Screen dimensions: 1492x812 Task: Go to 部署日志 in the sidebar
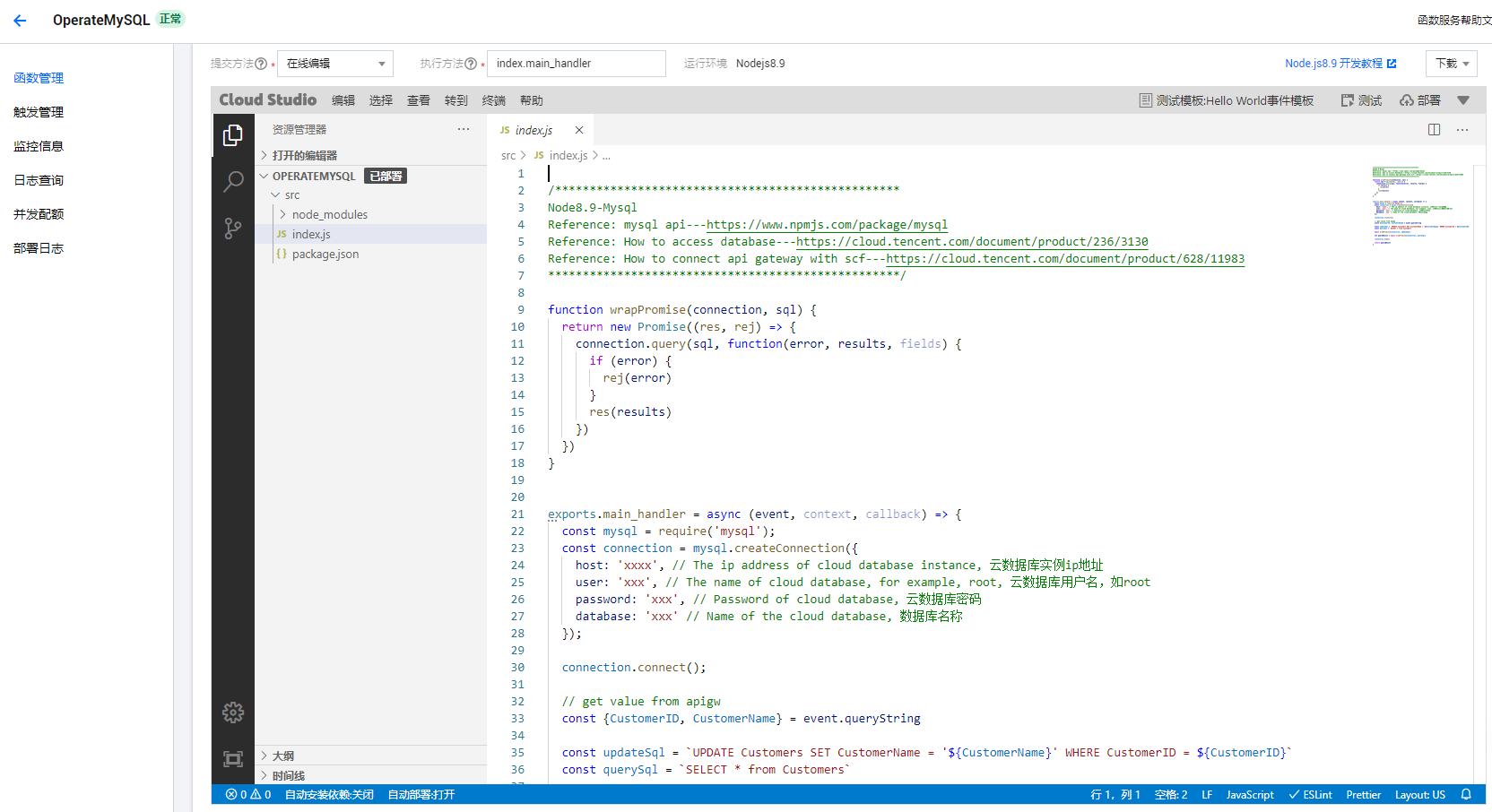coord(39,248)
